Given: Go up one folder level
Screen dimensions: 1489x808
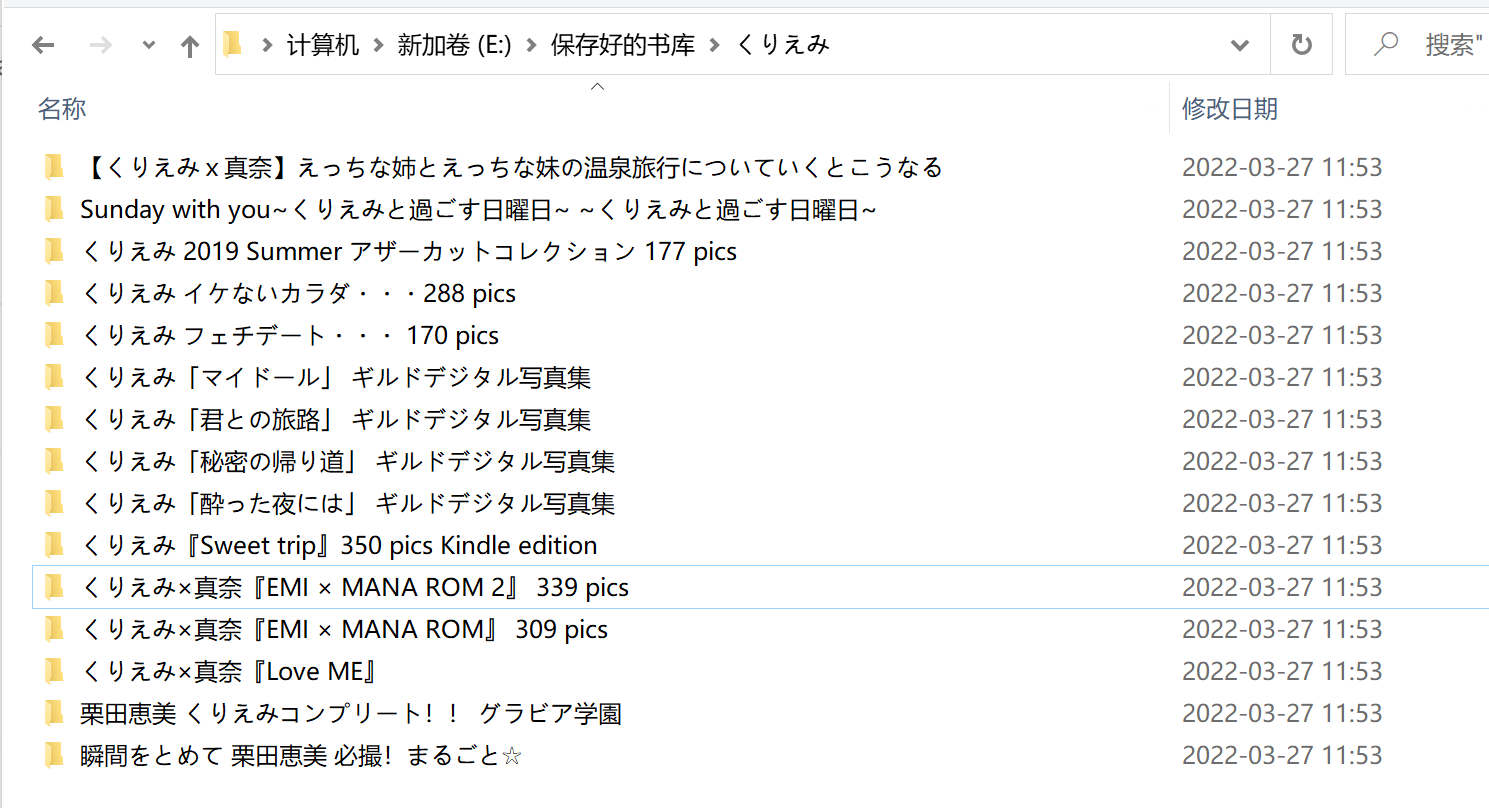Looking at the screenshot, I should point(190,46).
